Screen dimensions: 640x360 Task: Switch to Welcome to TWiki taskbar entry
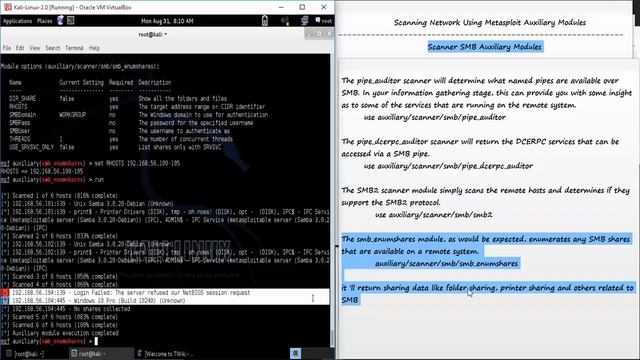coord(165,353)
